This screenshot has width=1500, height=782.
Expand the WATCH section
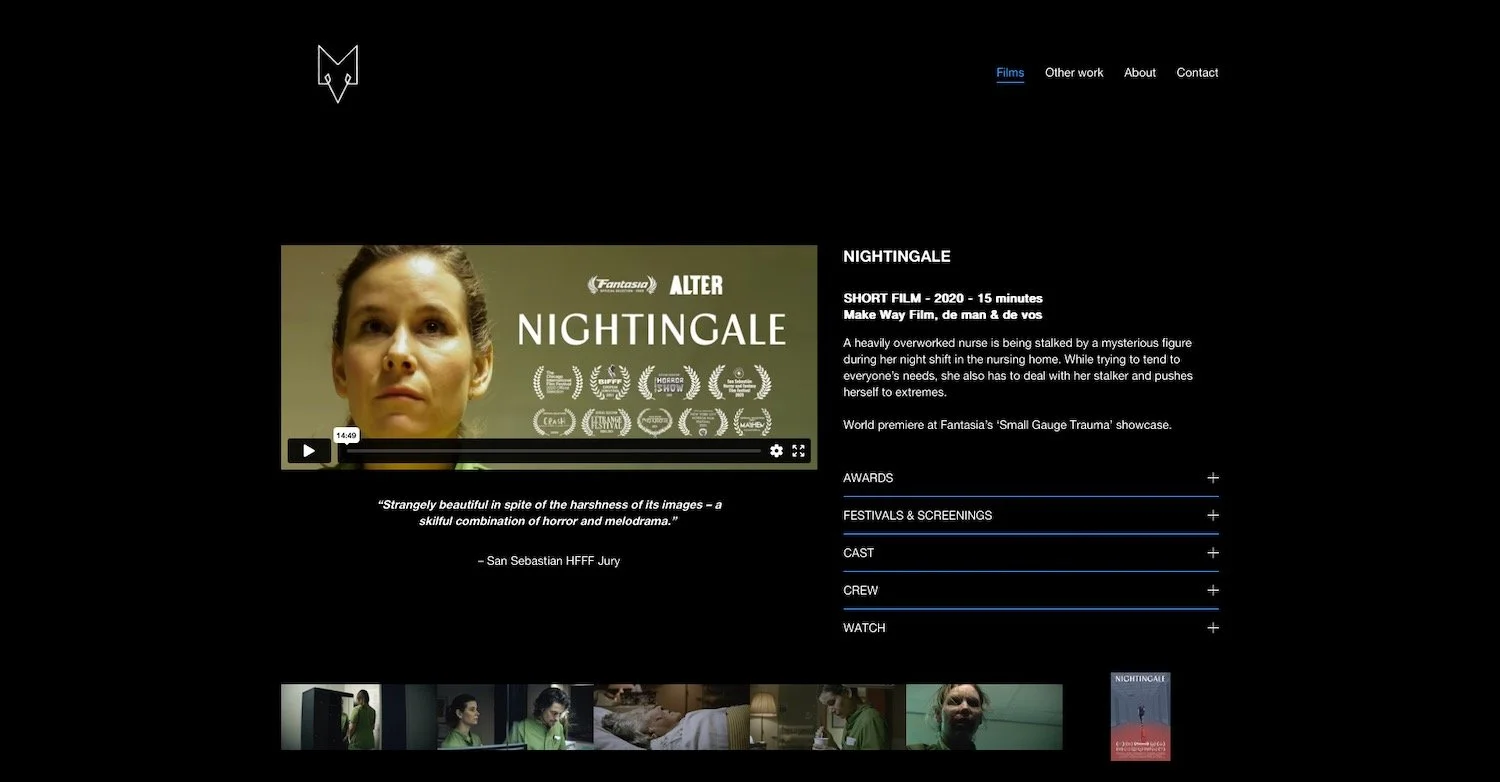[1031, 628]
